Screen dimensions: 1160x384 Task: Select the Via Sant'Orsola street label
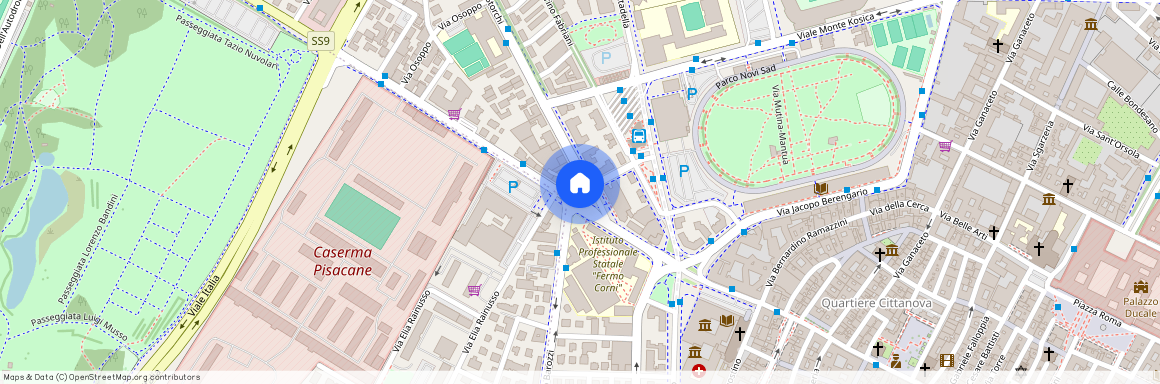click(x=1110, y=140)
